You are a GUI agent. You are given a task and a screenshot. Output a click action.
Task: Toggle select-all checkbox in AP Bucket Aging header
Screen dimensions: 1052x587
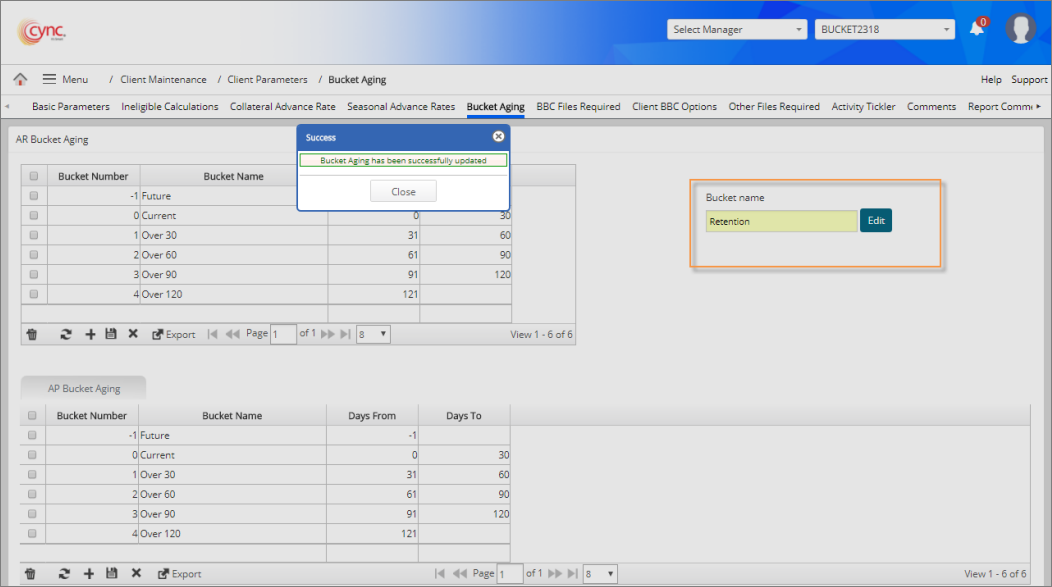(33, 416)
